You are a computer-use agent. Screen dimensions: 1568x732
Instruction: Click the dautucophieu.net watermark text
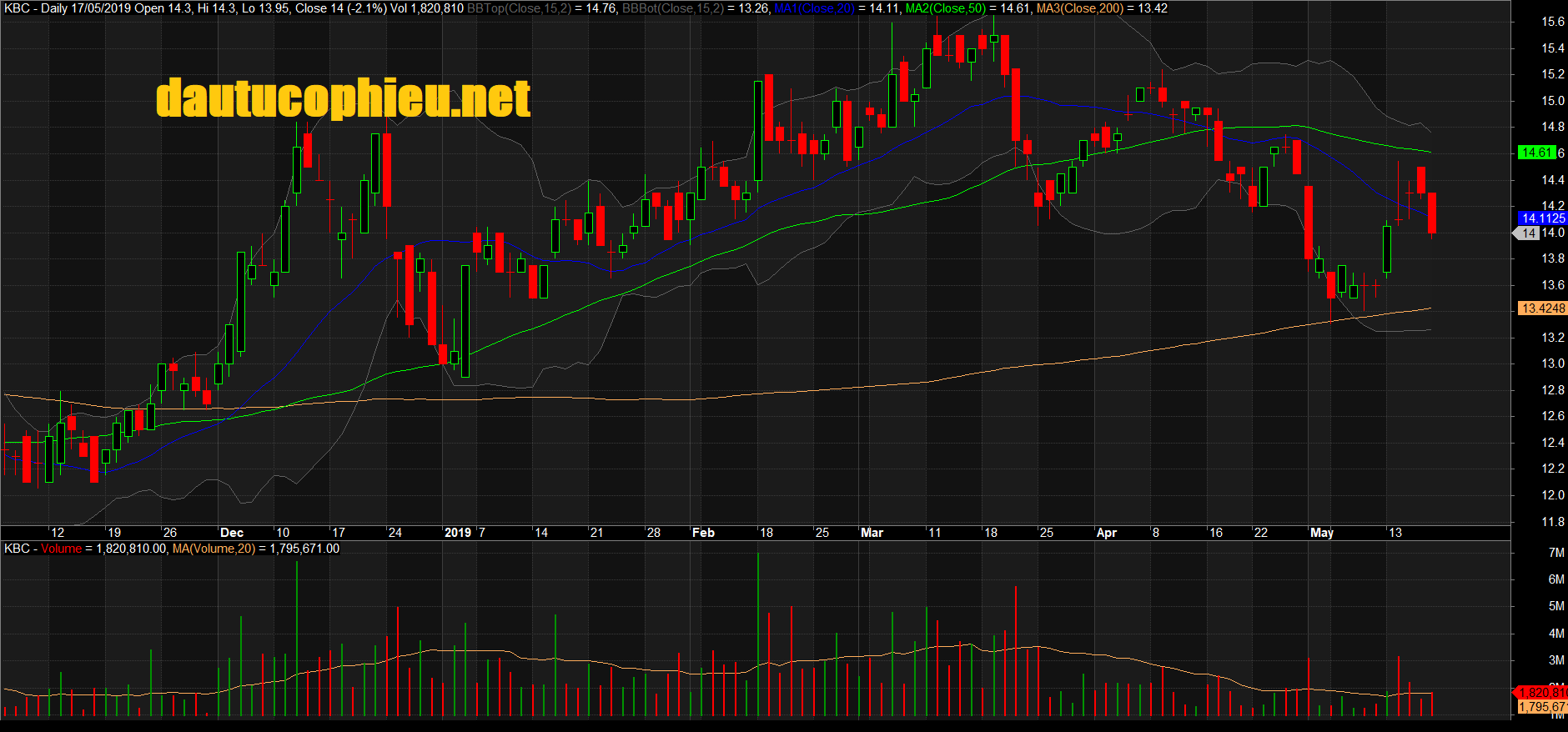[343, 98]
